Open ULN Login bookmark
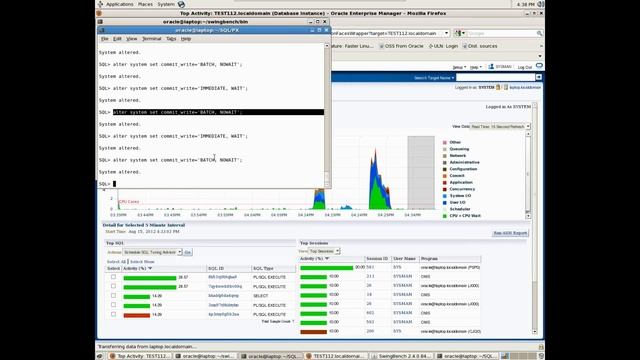 tap(443, 46)
